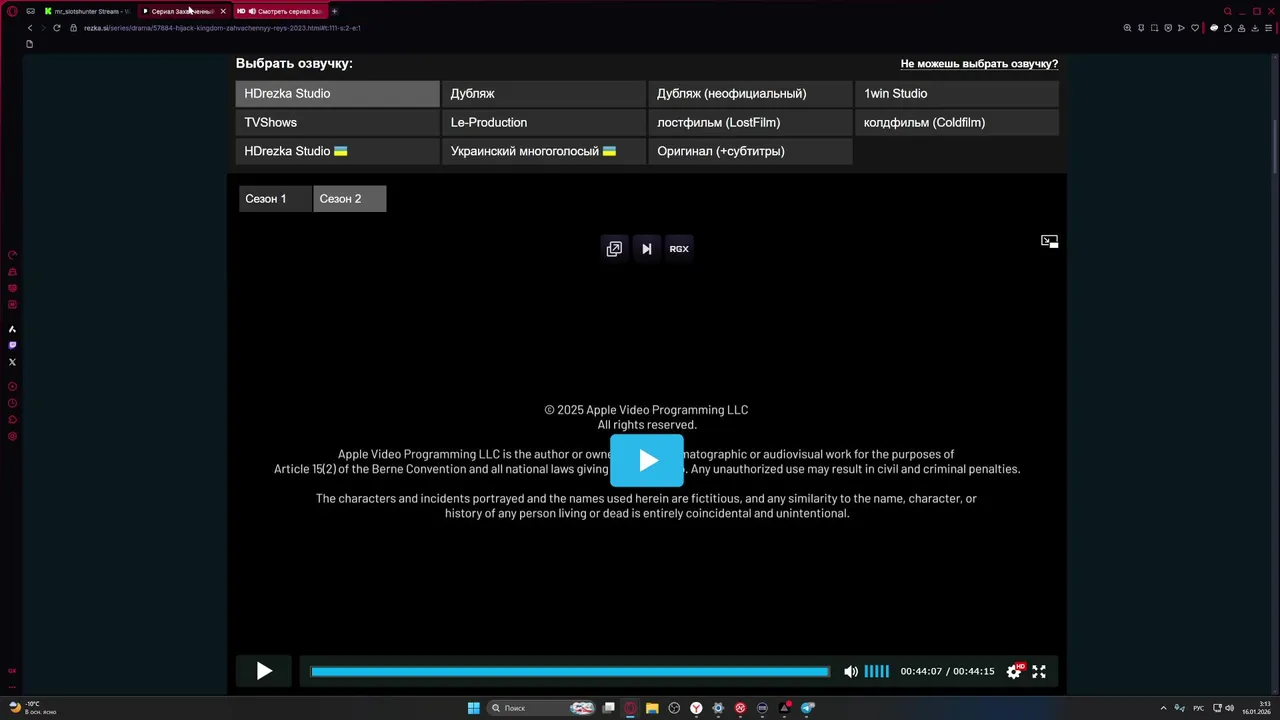The width and height of the screenshot is (1280, 720).
Task: Choose Украинский многоголосый voiceover
Action: [543, 152]
